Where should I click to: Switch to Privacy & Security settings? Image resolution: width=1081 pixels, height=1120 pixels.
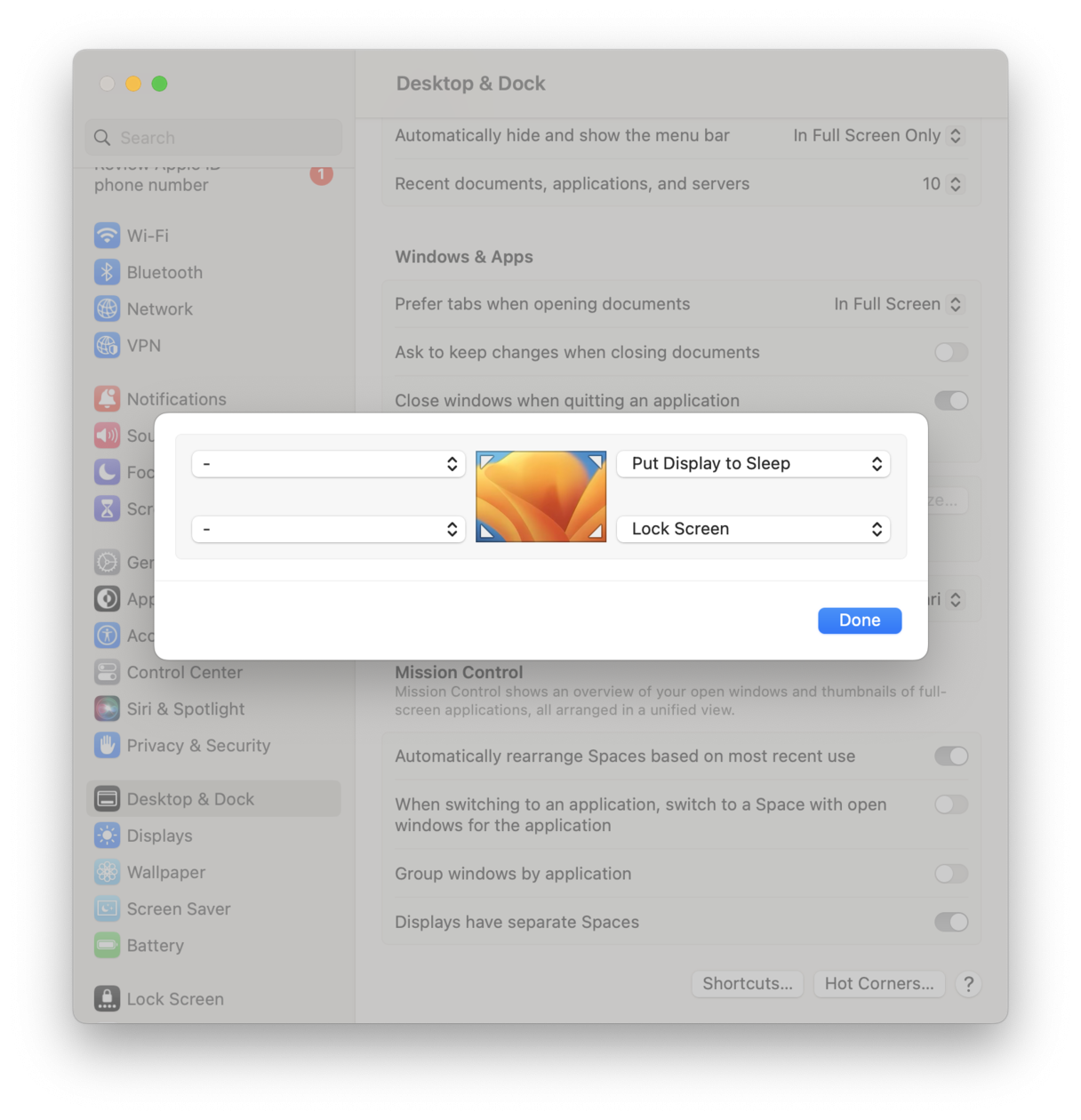(198, 746)
